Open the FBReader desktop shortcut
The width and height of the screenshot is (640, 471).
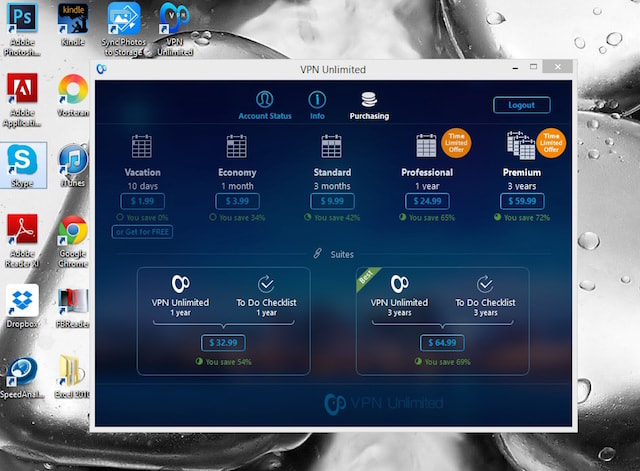pos(73,308)
